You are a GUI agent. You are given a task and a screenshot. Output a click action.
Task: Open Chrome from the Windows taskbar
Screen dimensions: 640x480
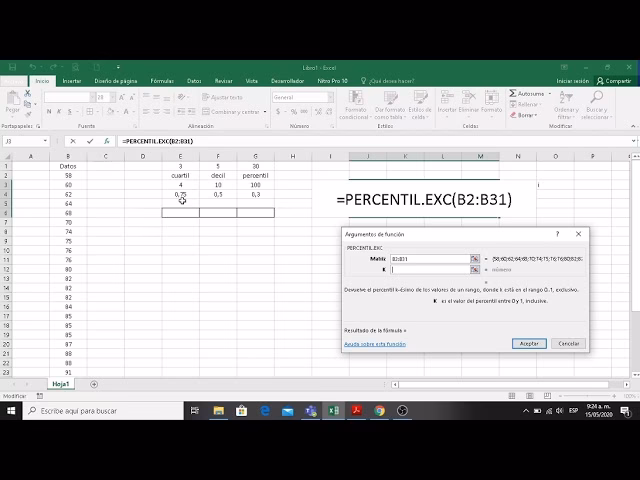380,410
